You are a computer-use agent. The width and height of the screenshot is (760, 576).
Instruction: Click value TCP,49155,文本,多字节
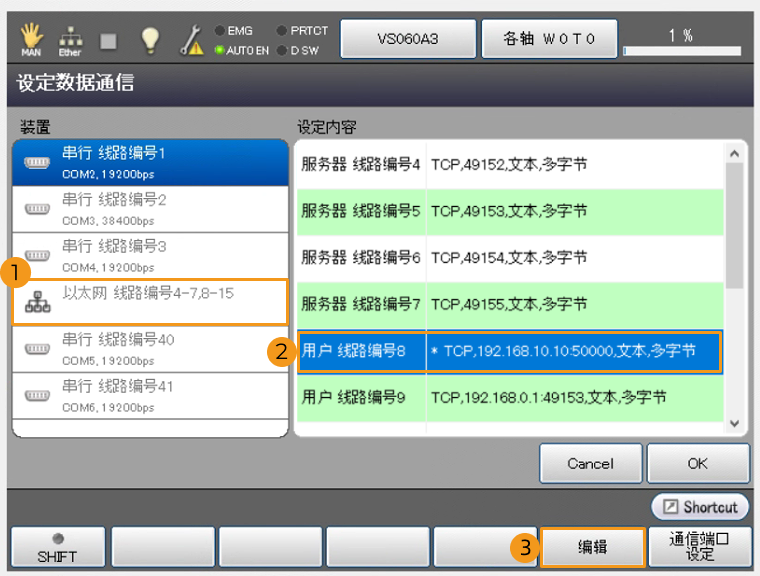pos(509,304)
